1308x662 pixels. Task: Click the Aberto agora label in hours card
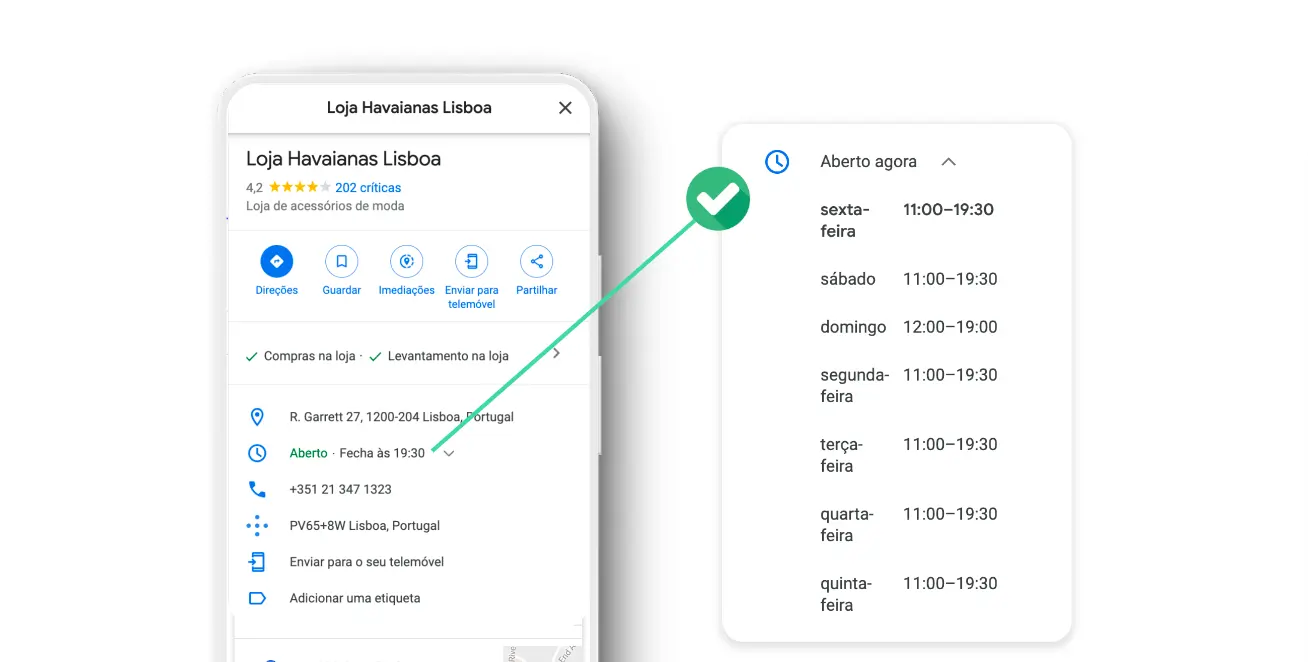(868, 161)
